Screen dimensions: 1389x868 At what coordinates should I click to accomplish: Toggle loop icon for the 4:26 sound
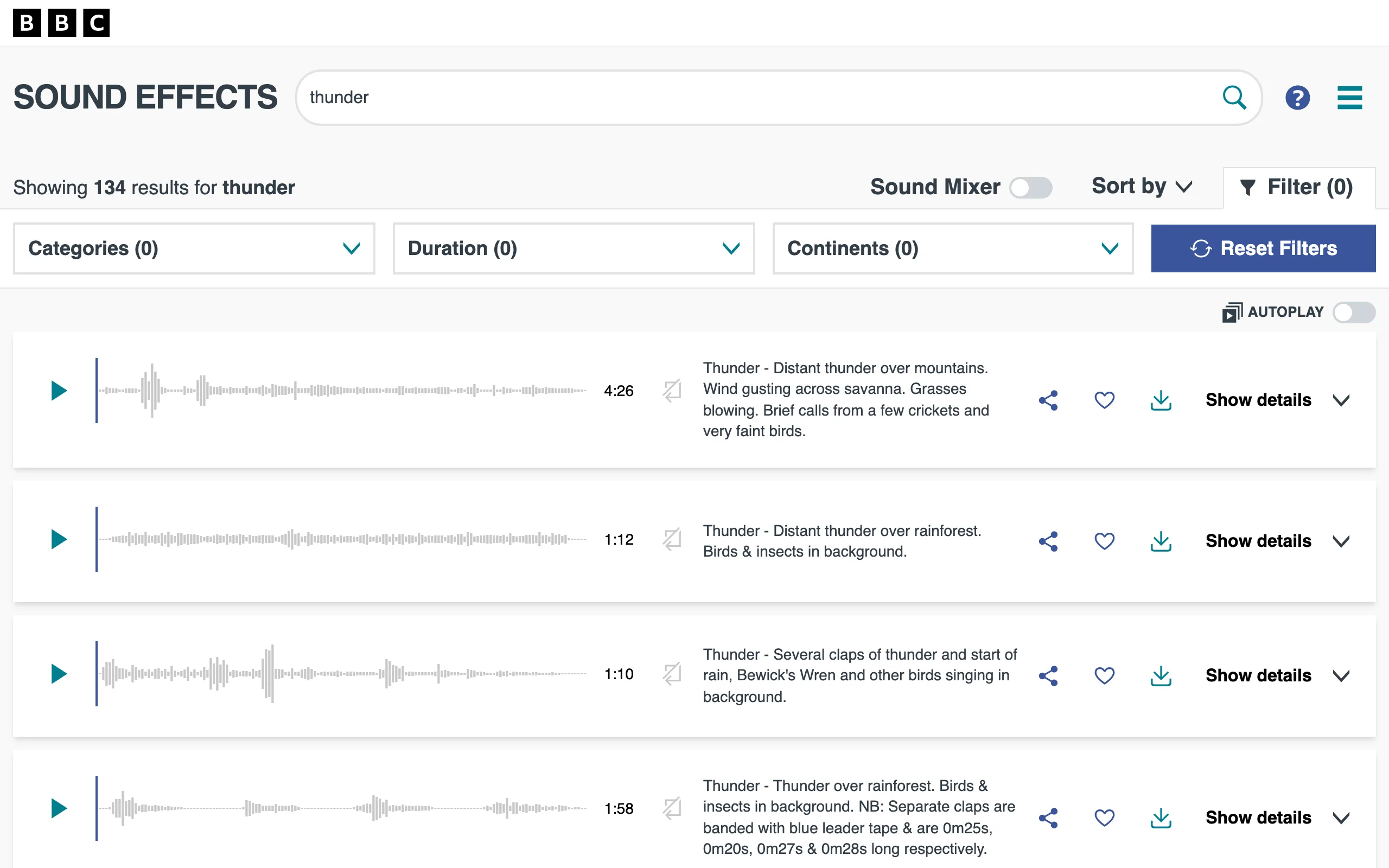pos(672,391)
